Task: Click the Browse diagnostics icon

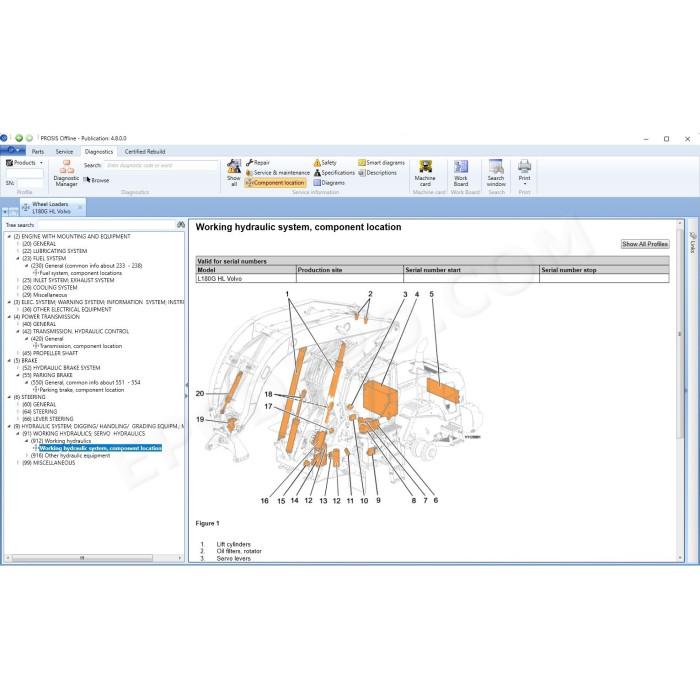Action: 87,180
